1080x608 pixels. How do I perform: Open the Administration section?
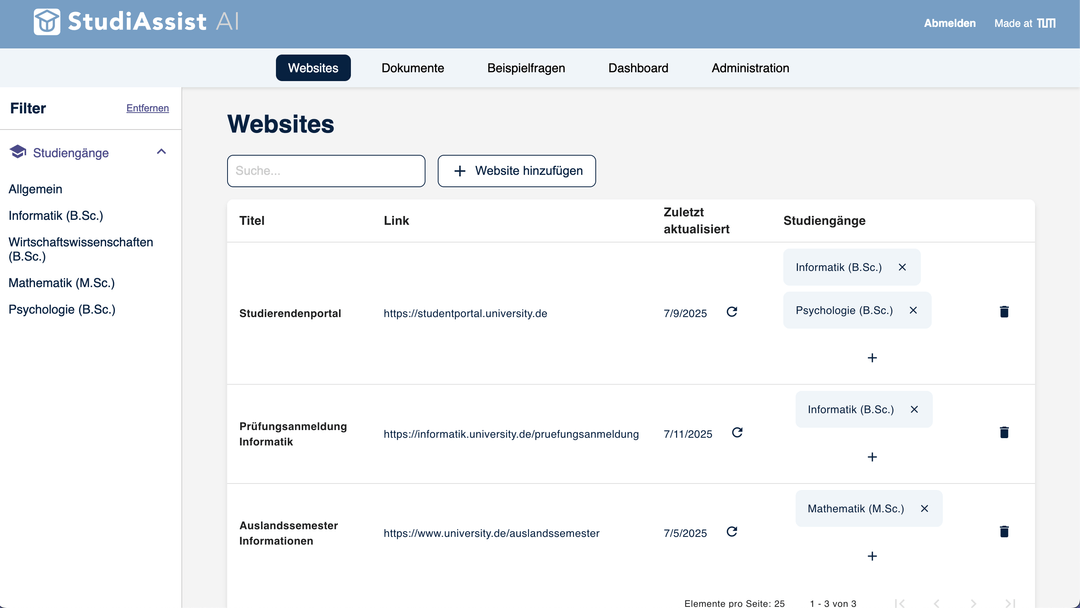click(x=749, y=67)
